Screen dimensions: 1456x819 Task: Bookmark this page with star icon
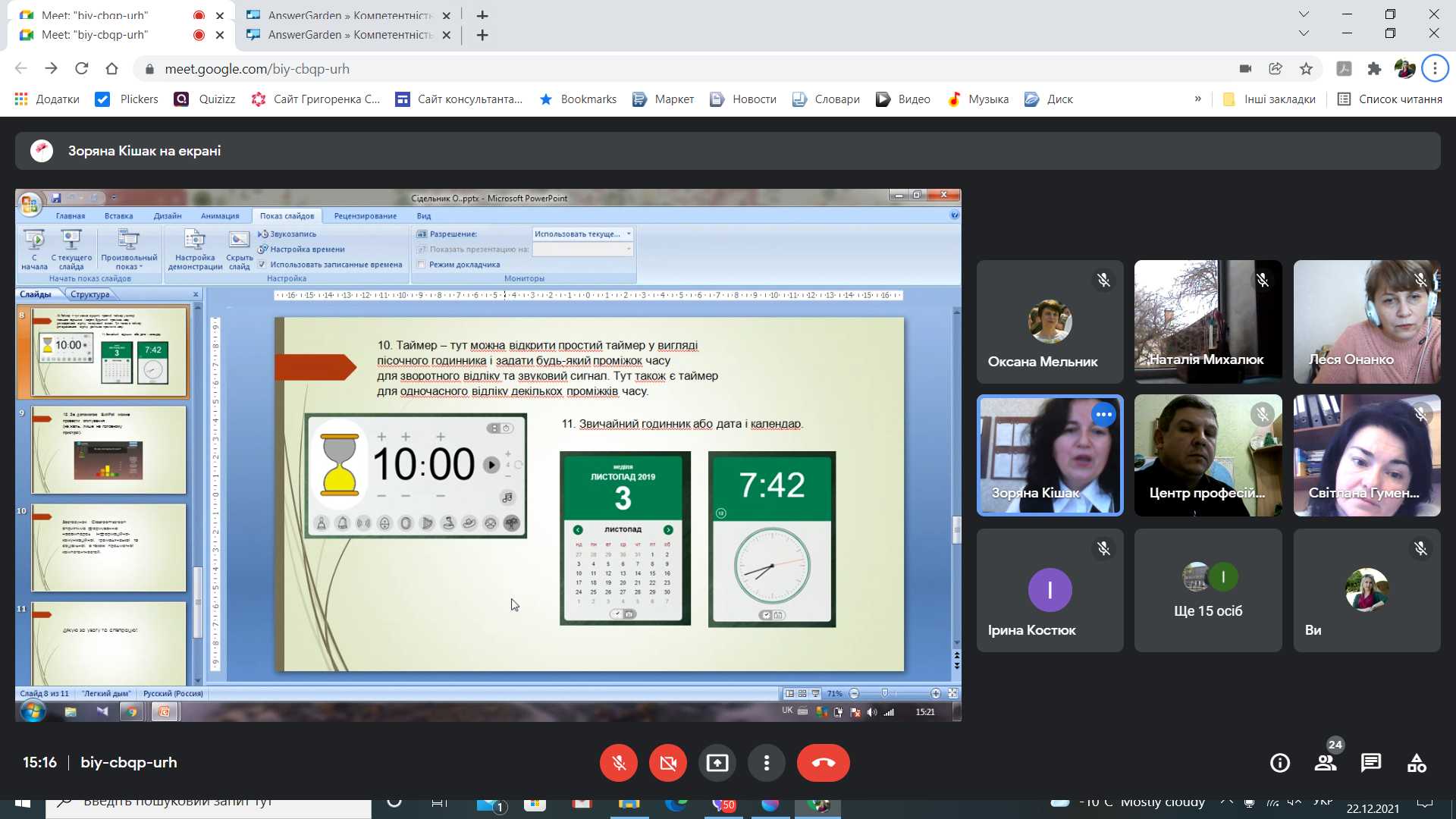1306,69
